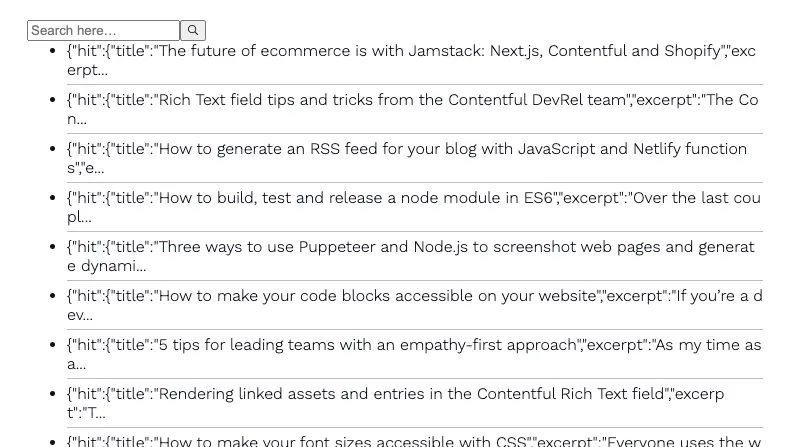This screenshot has height=447, width=806.
Task: Open the Rendering linked assets result
Action: coord(415,403)
